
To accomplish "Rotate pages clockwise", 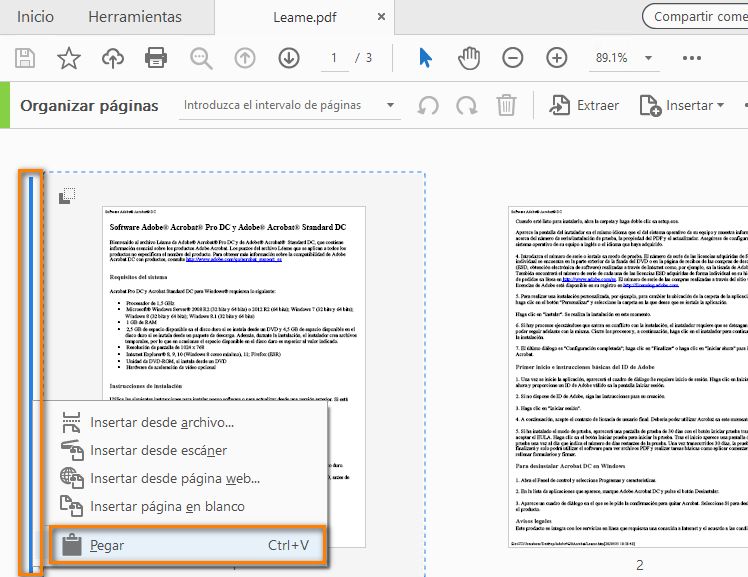I will (x=467, y=105).
